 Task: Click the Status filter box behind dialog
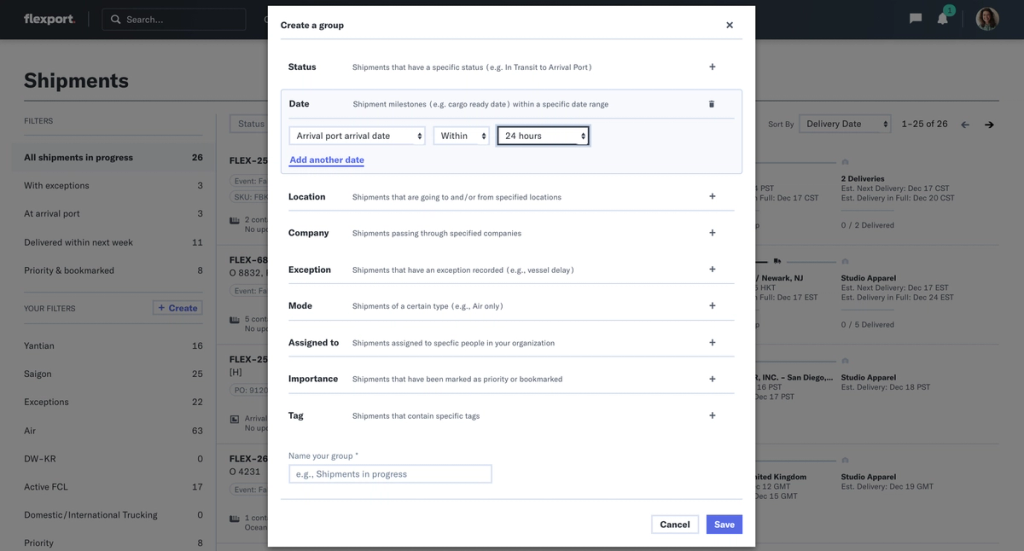point(249,124)
